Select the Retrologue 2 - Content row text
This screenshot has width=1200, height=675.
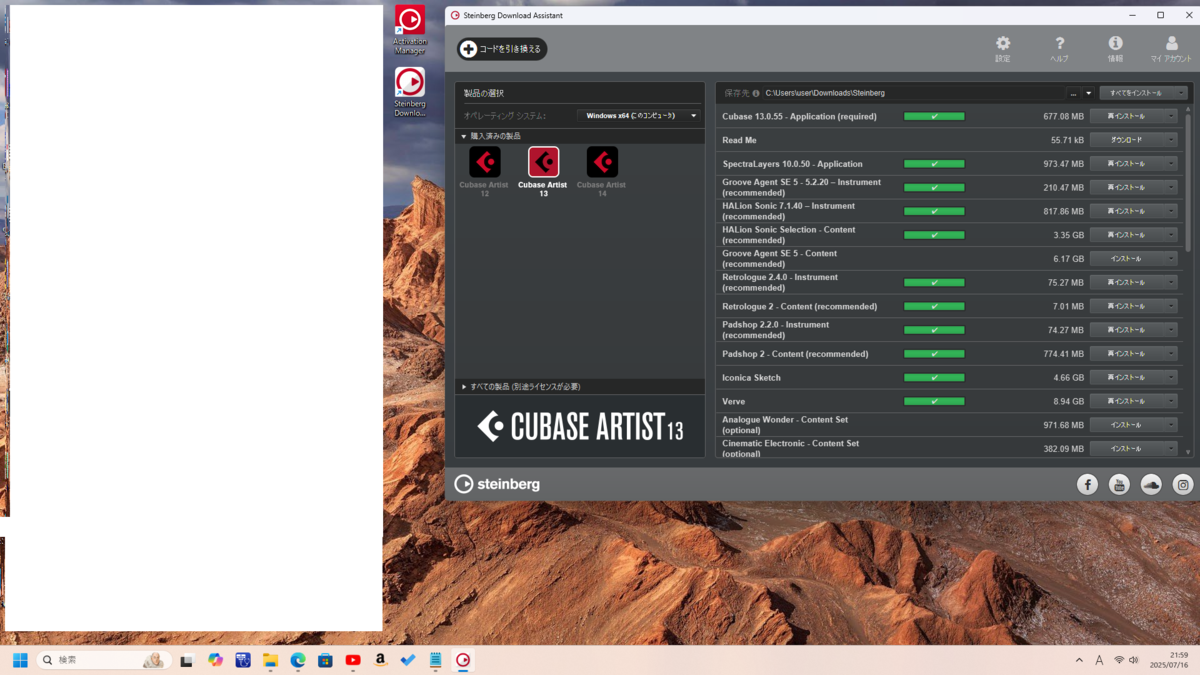pos(799,307)
